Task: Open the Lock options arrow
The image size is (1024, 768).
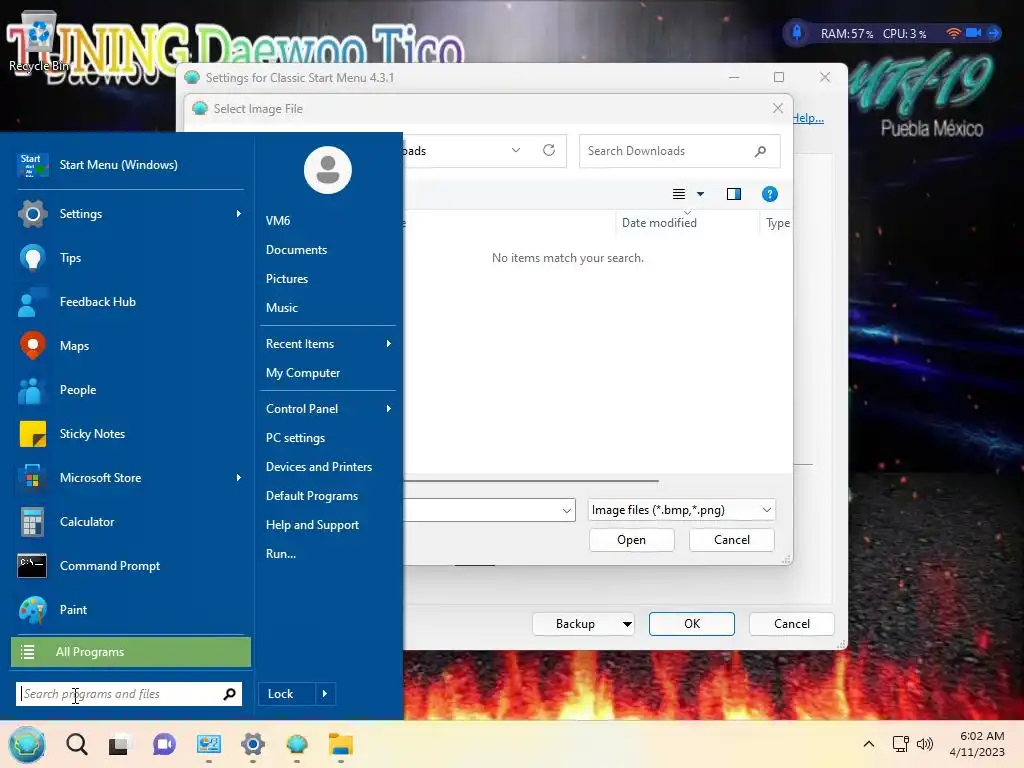Action: coord(325,694)
